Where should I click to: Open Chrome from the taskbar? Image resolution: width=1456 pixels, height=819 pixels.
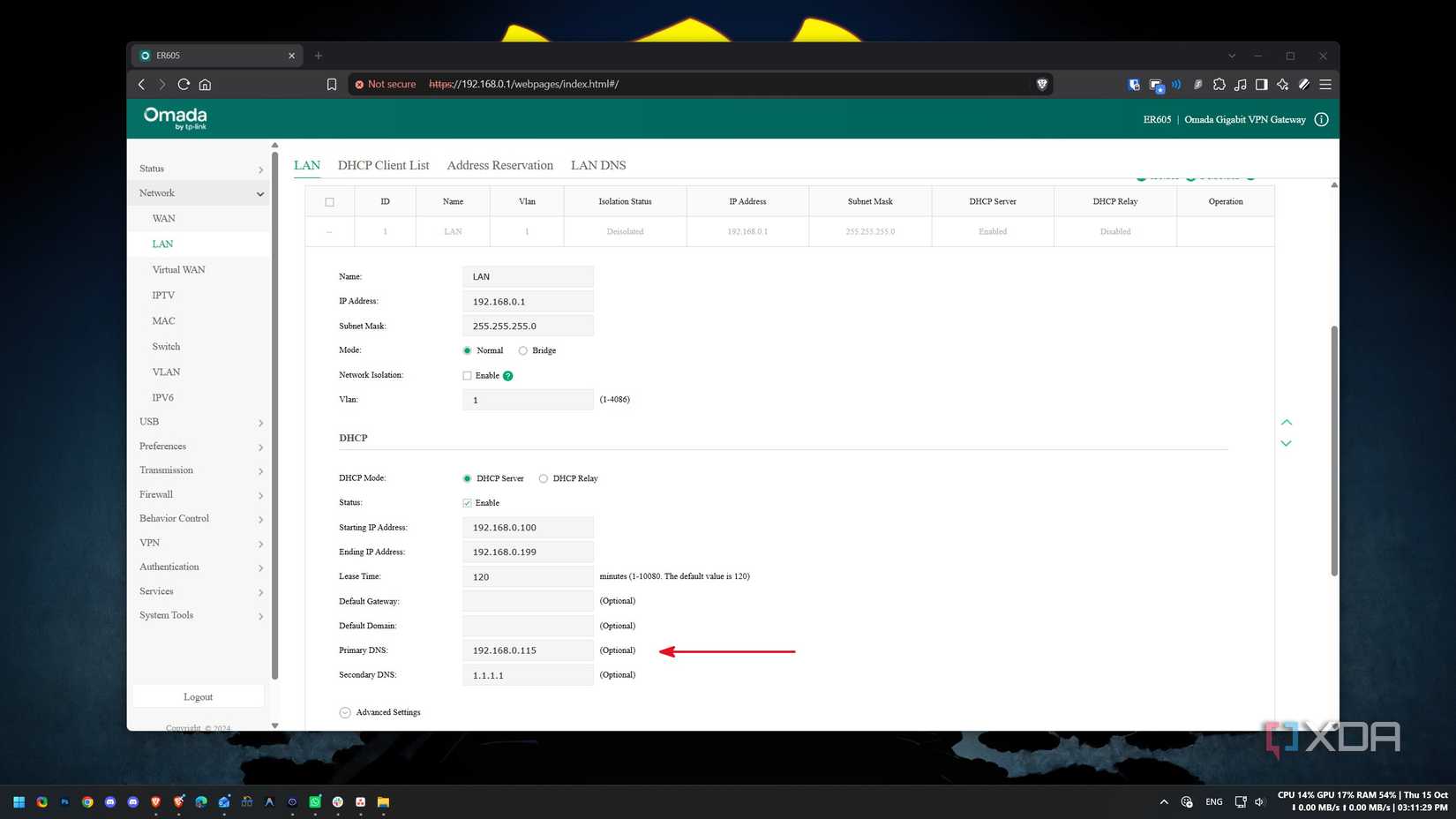(x=87, y=802)
